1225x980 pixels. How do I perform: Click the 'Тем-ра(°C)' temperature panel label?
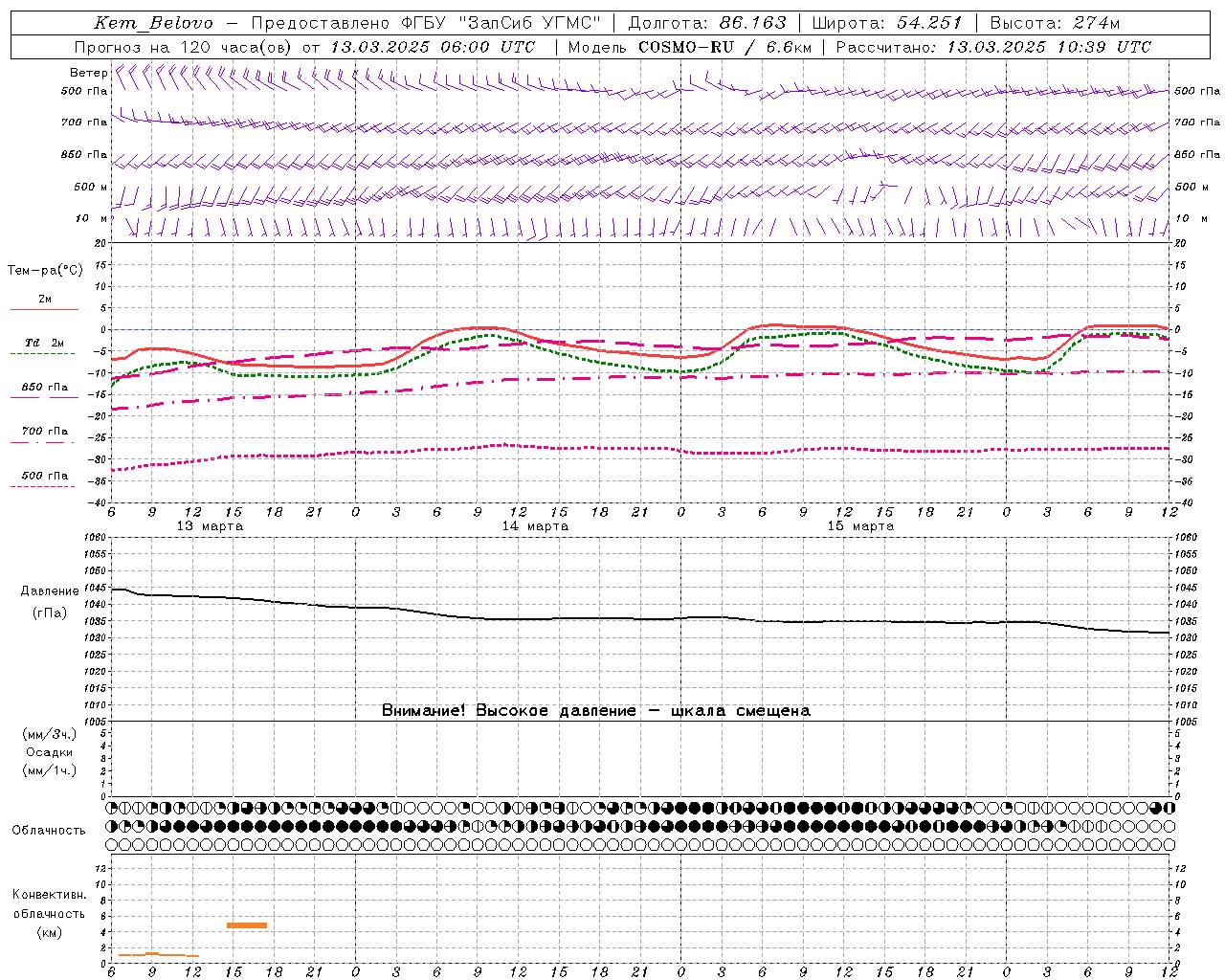click(x=45, y=271)
